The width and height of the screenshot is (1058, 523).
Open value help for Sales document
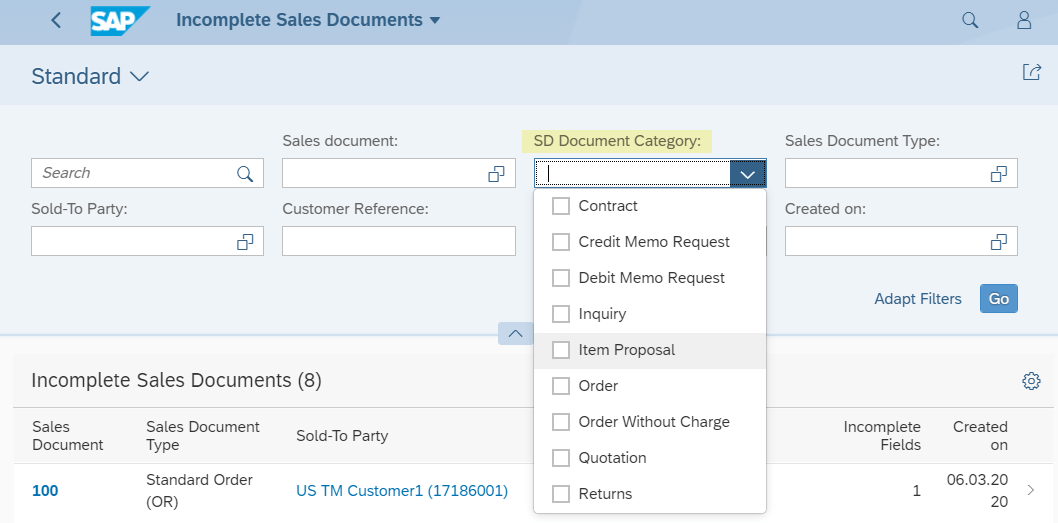tap(496, 174)
